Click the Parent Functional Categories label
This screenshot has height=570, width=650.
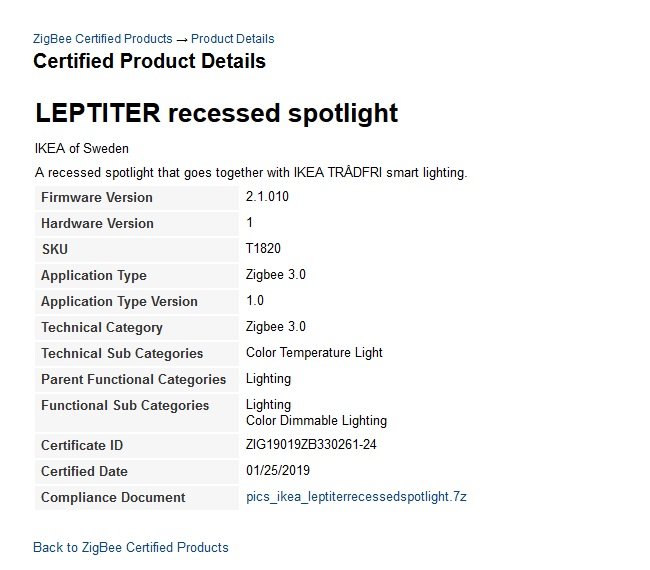pyautogui.click(x=133, y=380)
